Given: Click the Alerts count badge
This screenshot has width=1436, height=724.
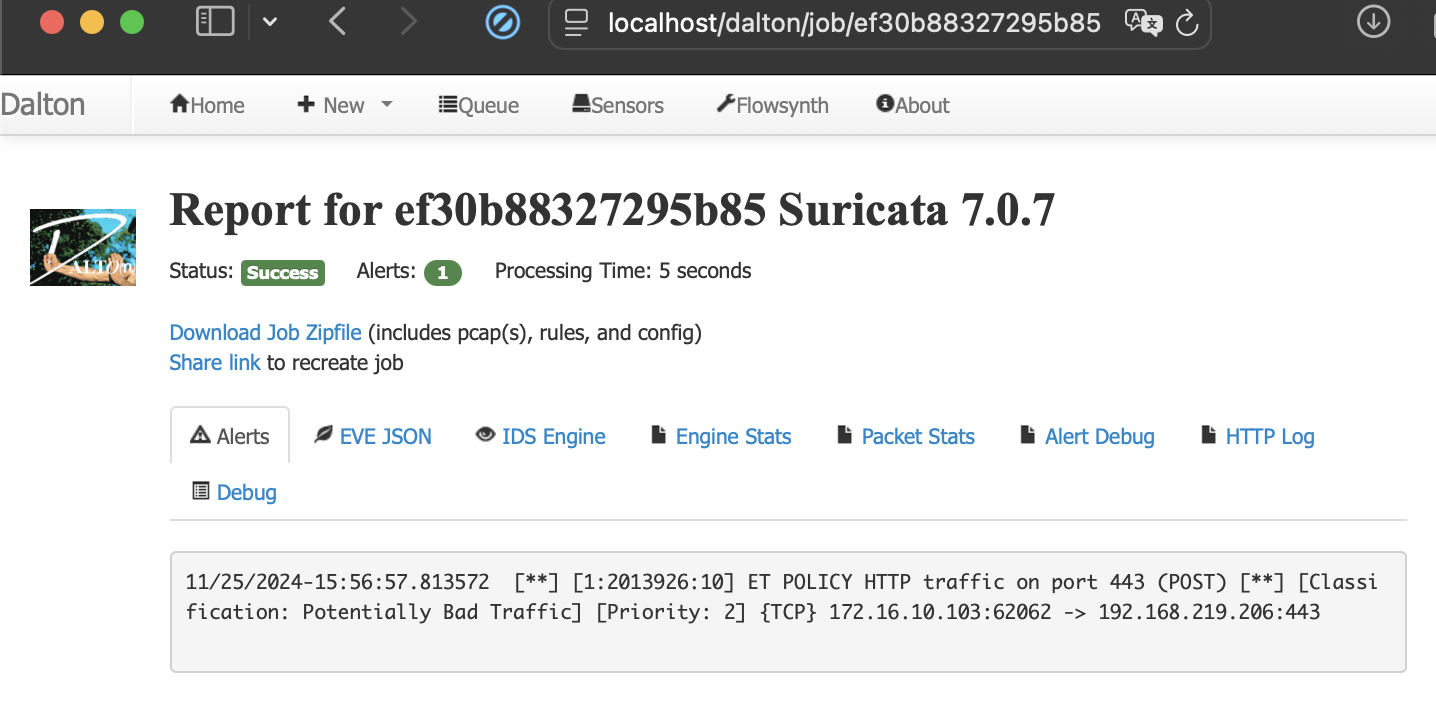Looking at the screenshot, I should pyautogui.click(x=443, y=273).
